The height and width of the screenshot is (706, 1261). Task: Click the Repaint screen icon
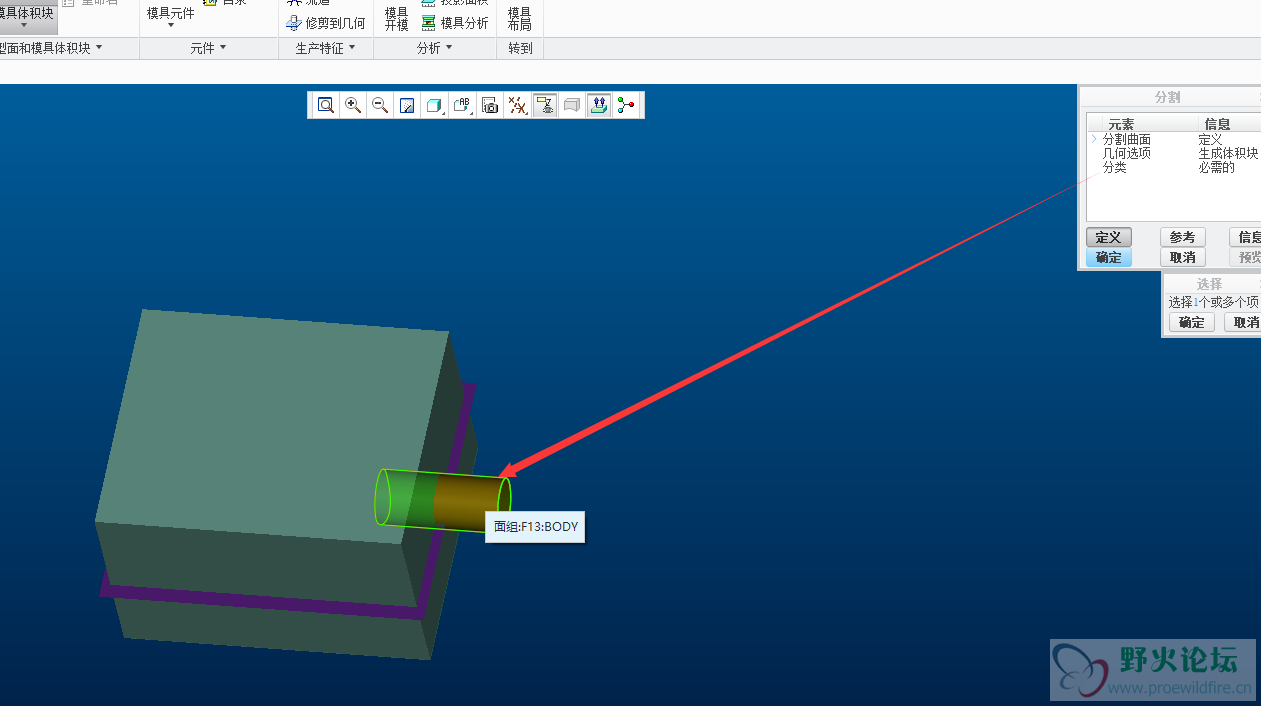(407, 105)
